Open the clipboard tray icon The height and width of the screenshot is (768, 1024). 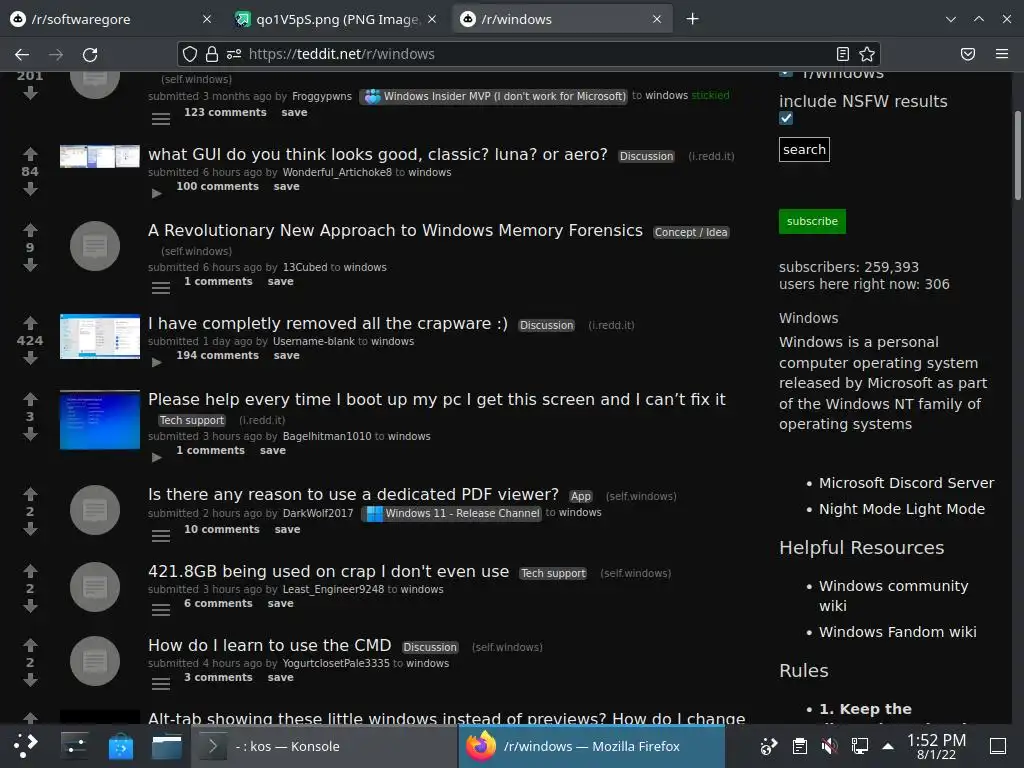[x=799, y=746]
